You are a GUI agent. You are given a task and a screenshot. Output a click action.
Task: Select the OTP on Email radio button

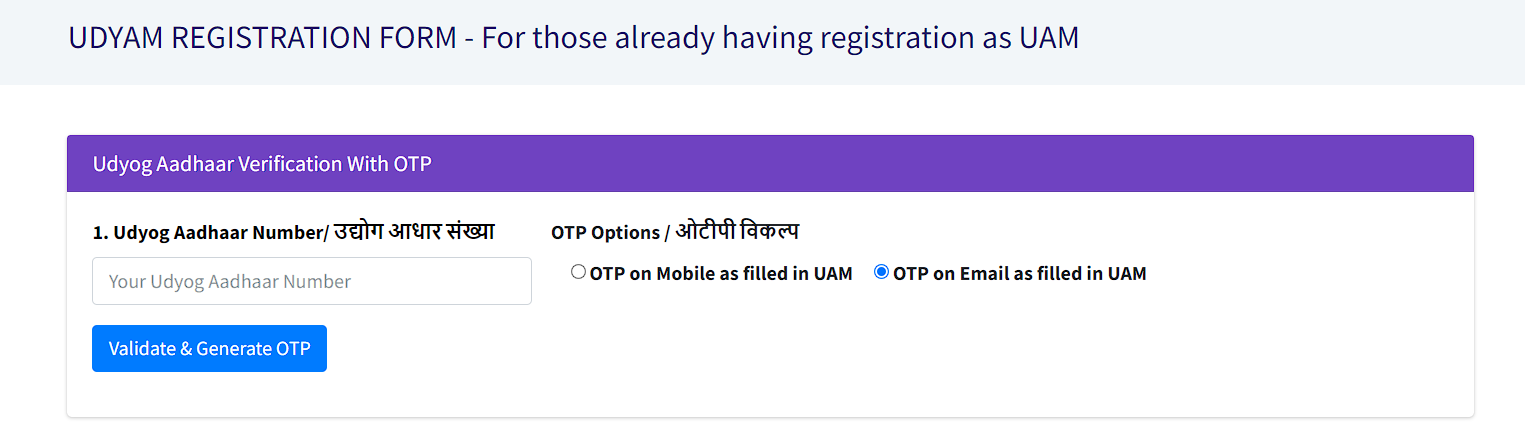[881, 272]
